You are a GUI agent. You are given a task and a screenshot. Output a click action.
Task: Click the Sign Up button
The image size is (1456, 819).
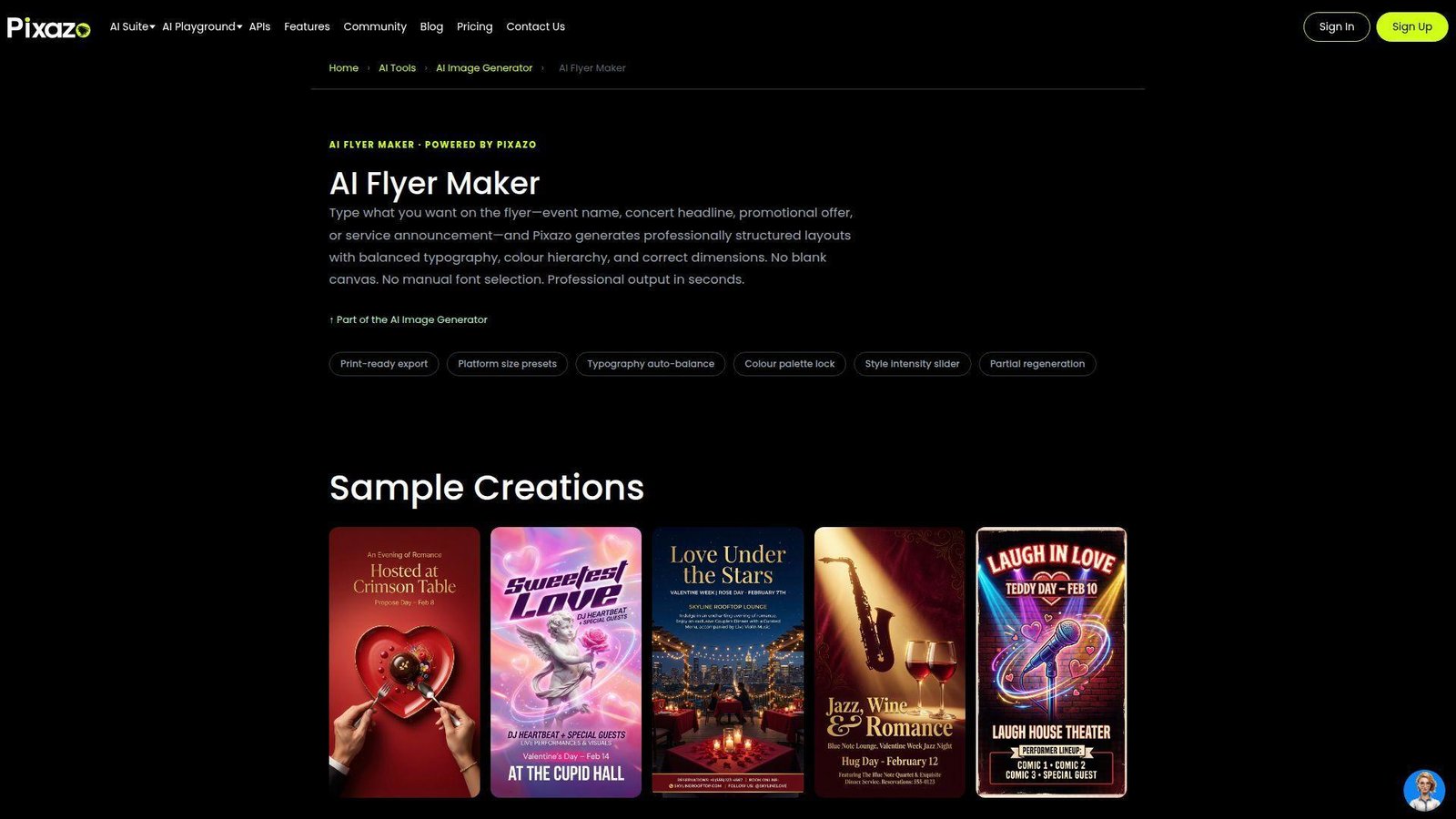coord(1411,26)
